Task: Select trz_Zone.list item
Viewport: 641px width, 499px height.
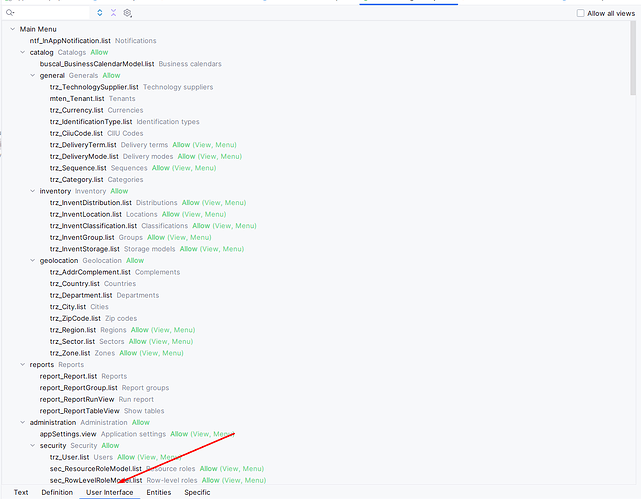Action: pos(70,353)
